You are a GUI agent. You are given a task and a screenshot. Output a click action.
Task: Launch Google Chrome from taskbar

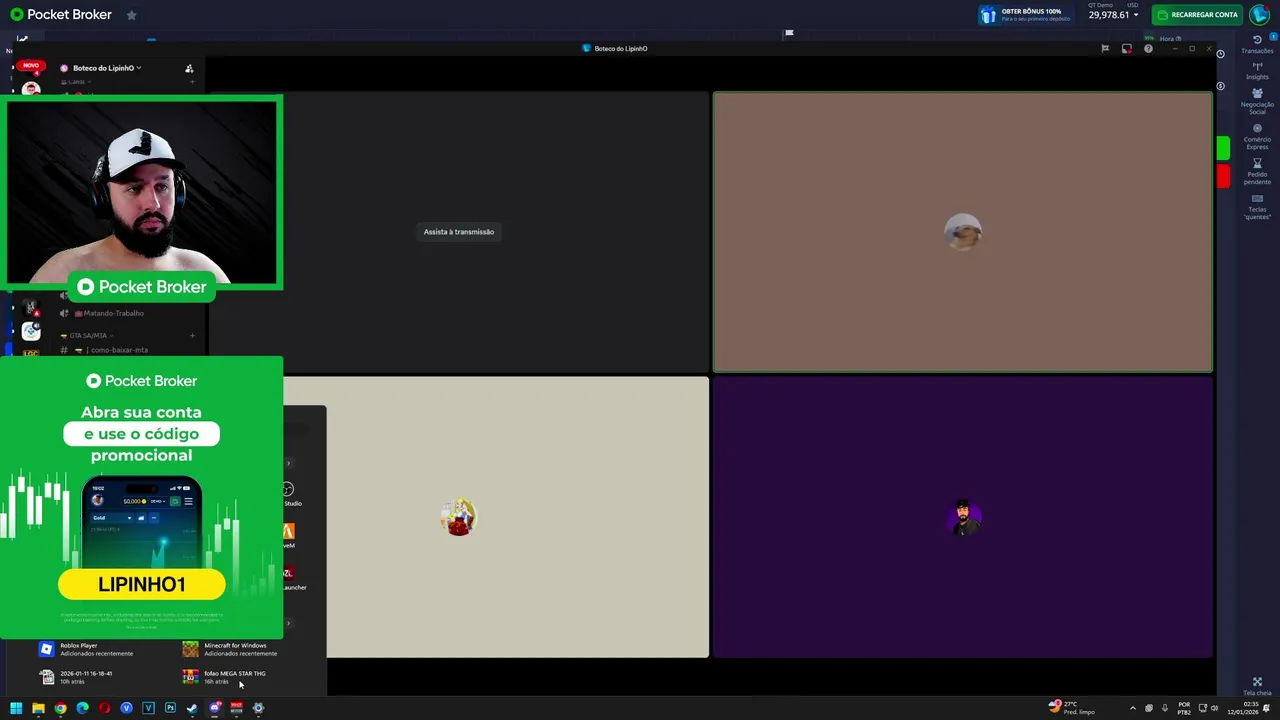click(60, 708)
